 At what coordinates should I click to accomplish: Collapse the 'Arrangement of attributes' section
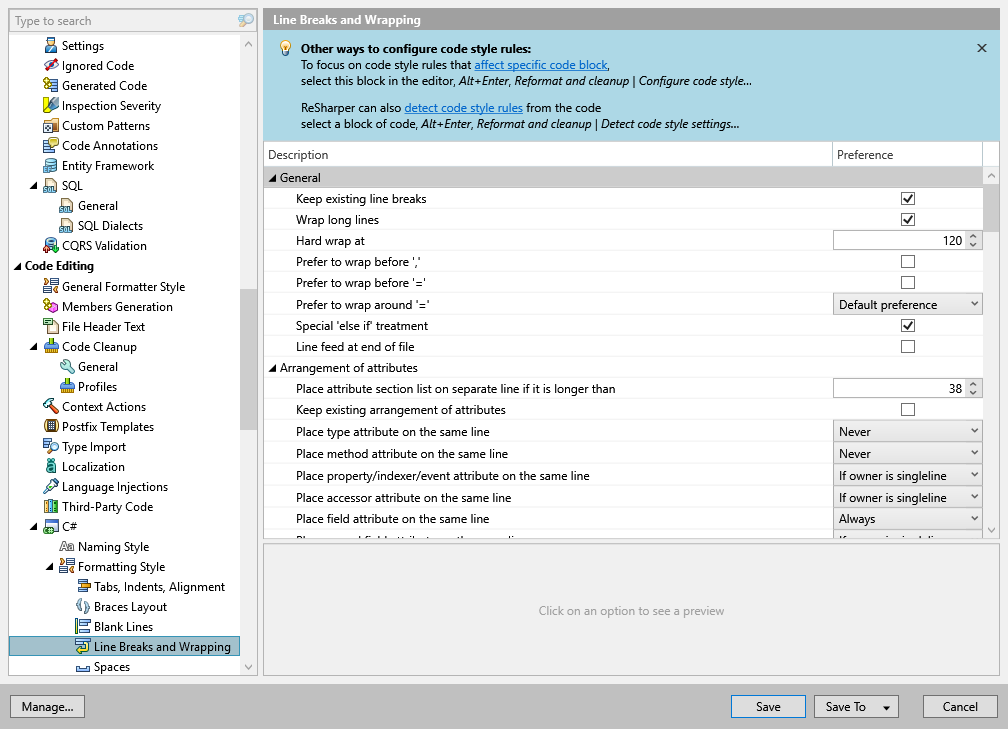(273, 367)
